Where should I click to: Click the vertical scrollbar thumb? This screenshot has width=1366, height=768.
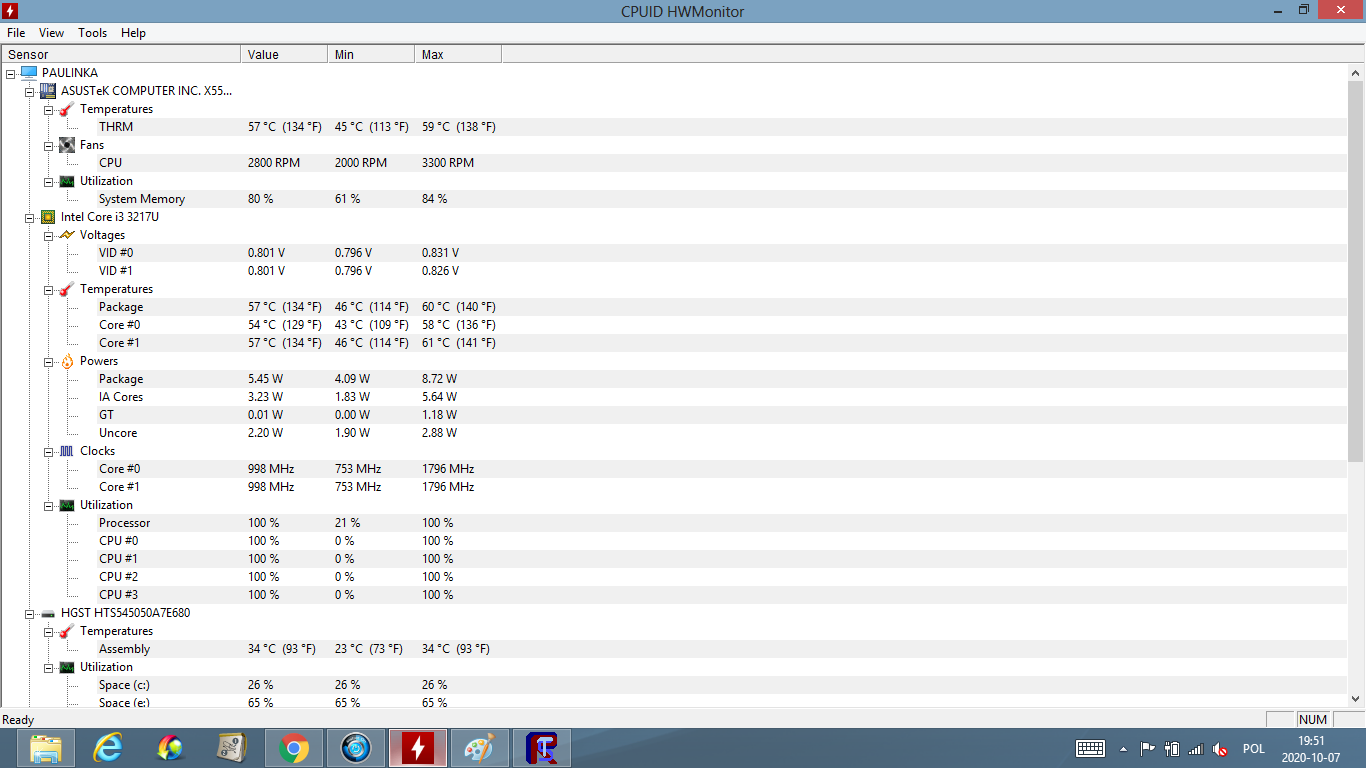click(x=1356, y=270)
